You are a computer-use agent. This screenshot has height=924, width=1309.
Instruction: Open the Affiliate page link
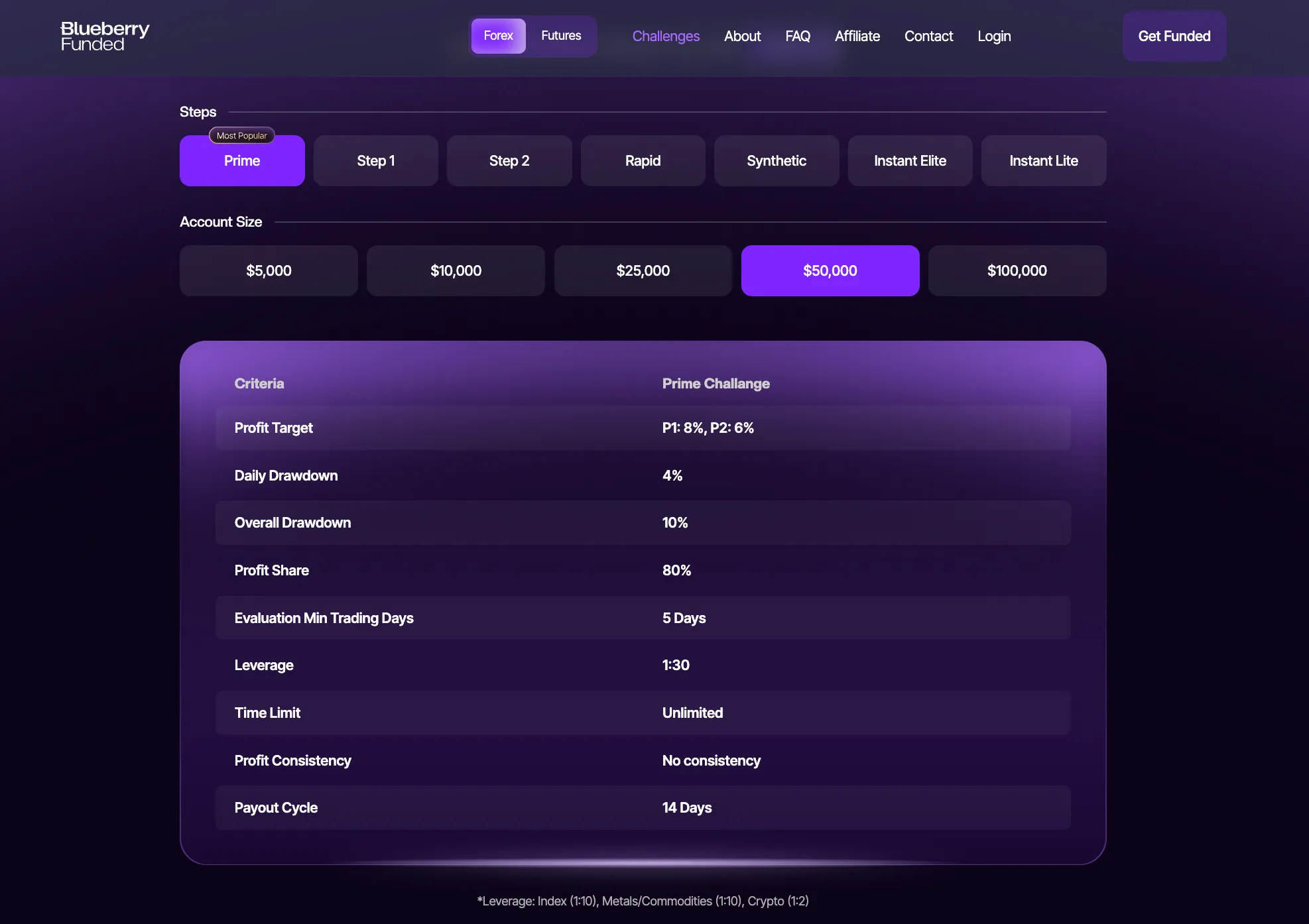[857, 36]
